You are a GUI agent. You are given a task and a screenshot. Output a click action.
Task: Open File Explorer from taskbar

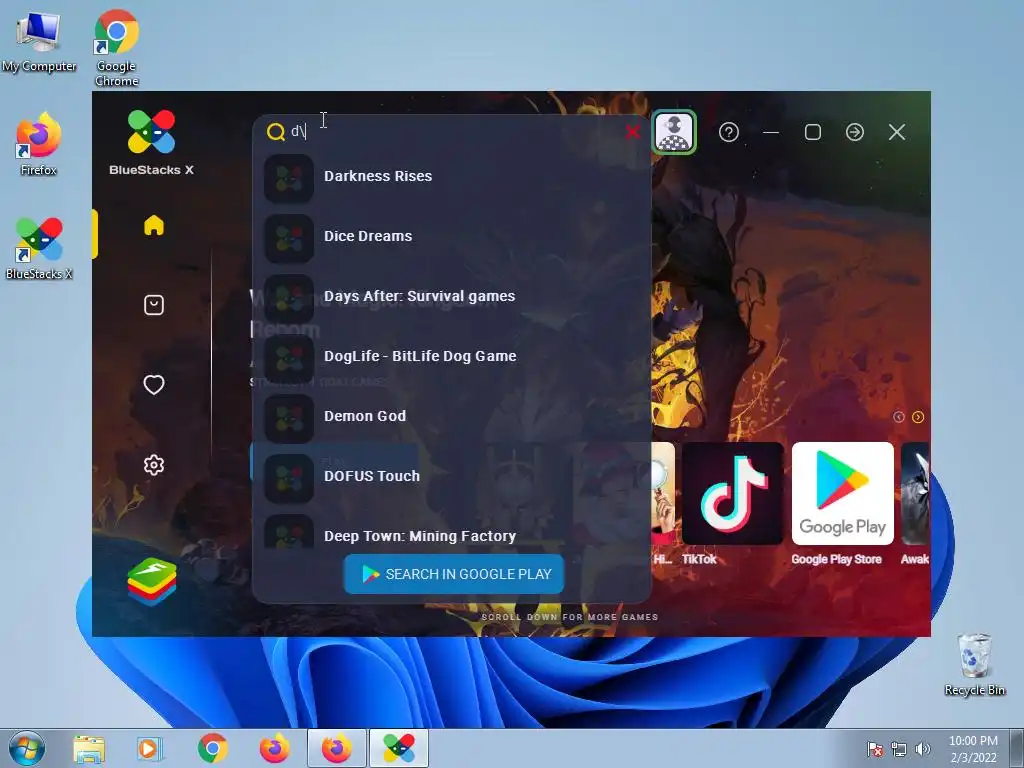point(89,748)
